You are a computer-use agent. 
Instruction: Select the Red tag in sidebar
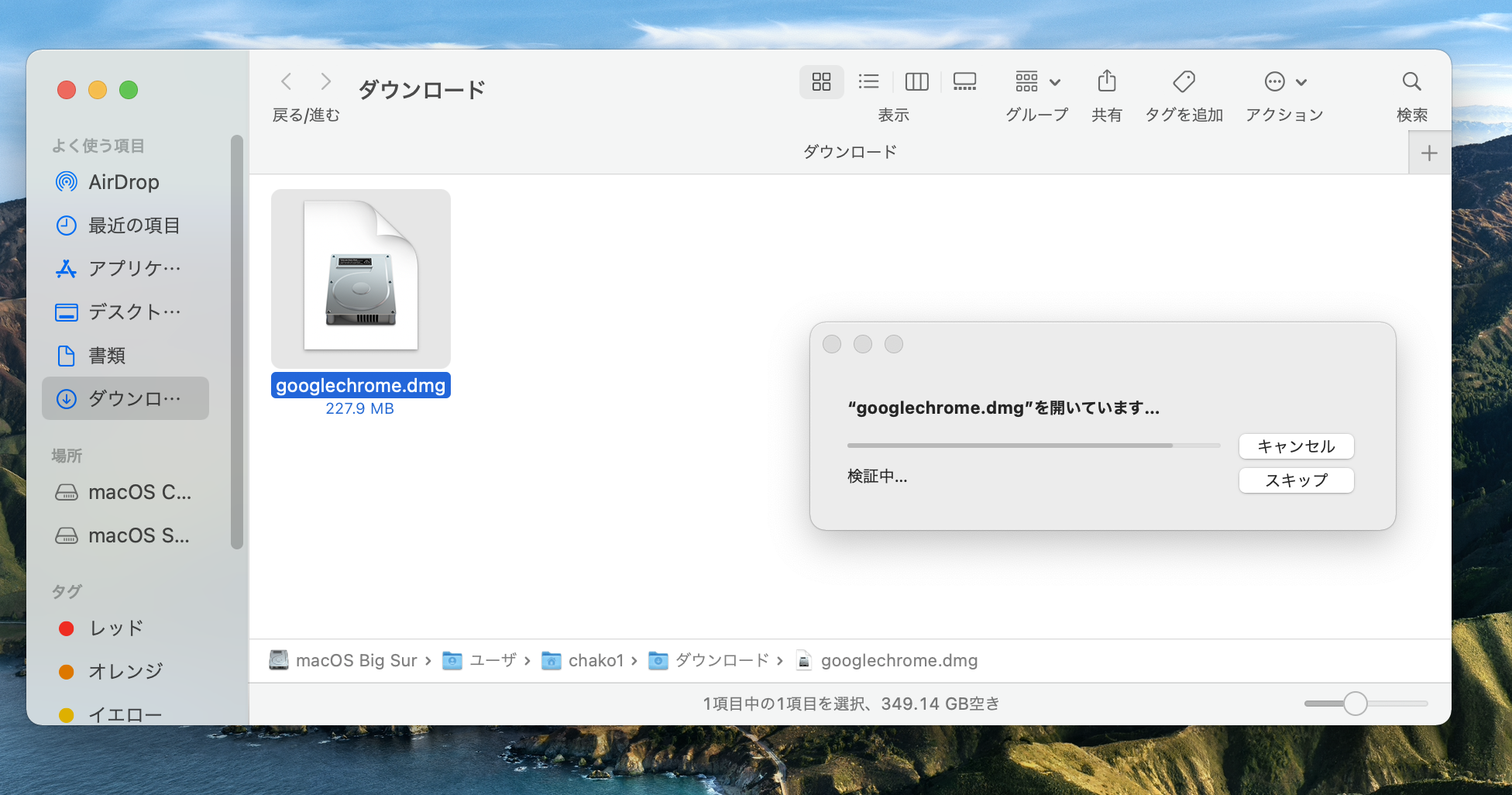click(115, 628)
